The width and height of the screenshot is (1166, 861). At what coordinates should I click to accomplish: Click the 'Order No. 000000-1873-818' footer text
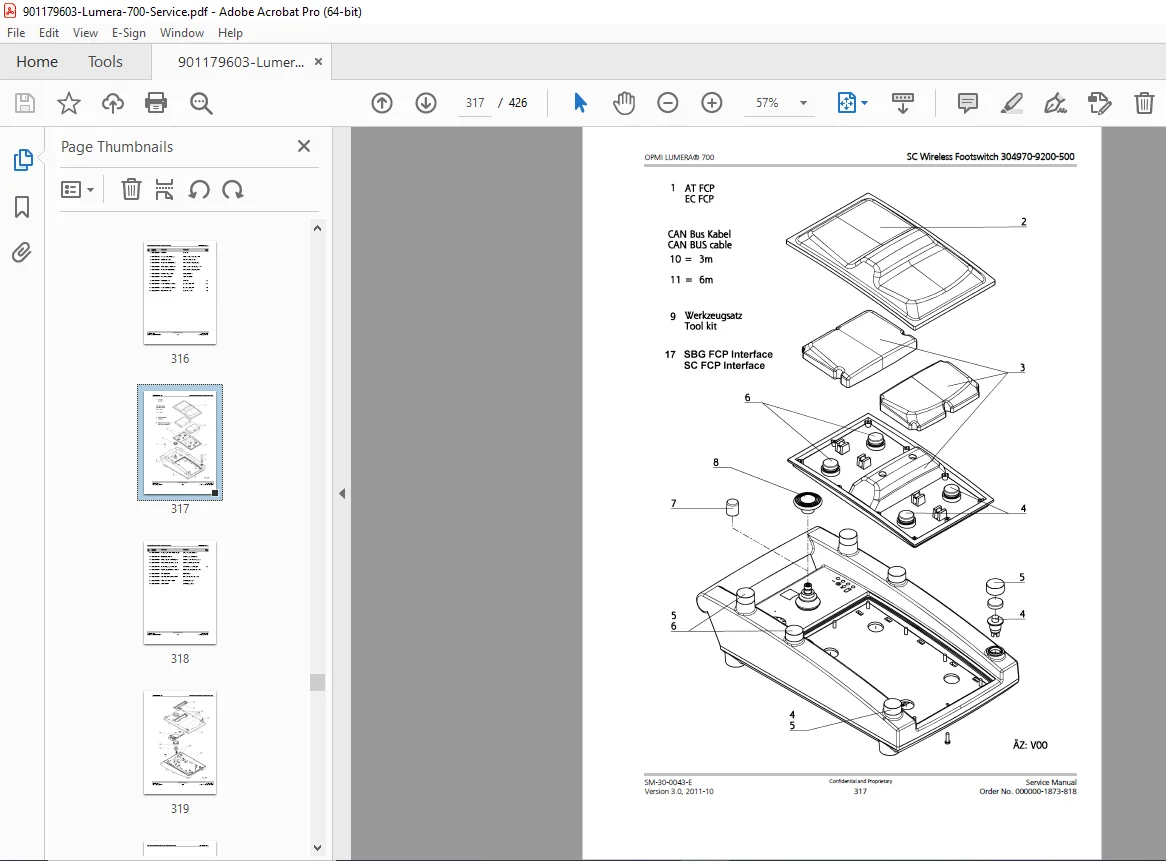[1028, 791]
